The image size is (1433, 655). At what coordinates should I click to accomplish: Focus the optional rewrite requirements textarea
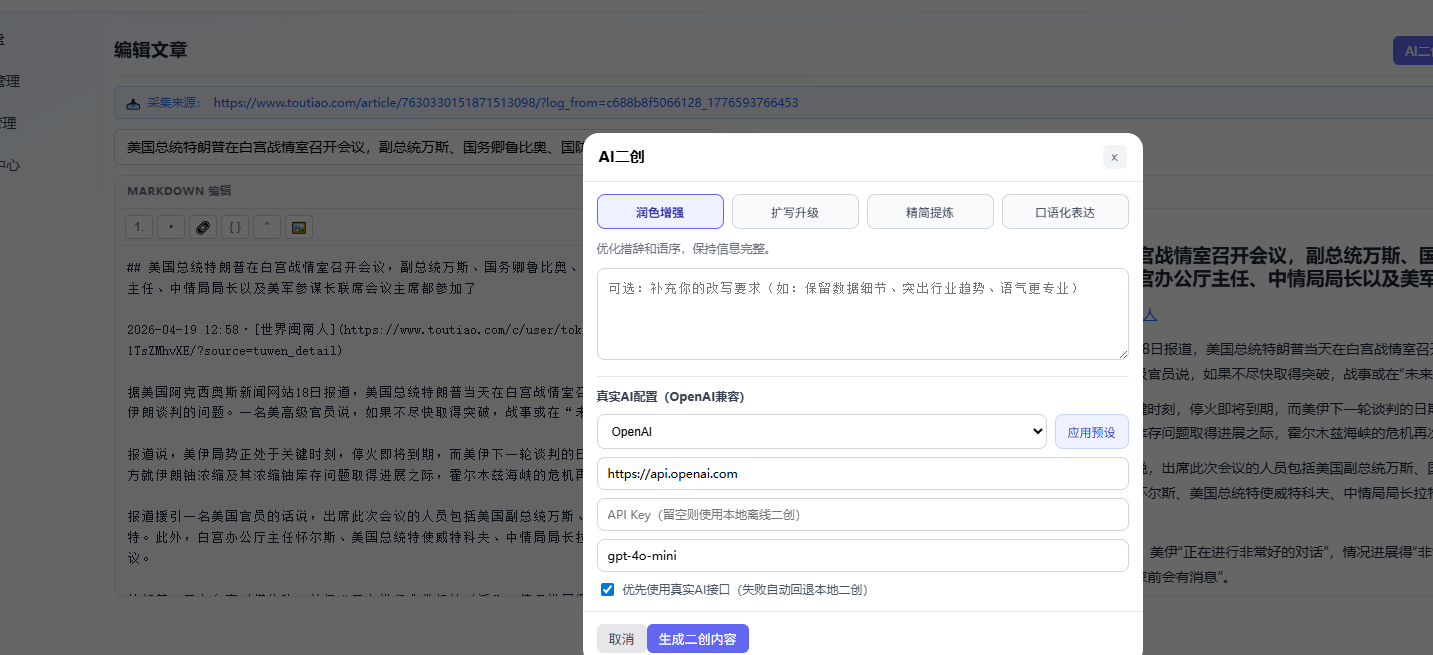click(862, 314)
